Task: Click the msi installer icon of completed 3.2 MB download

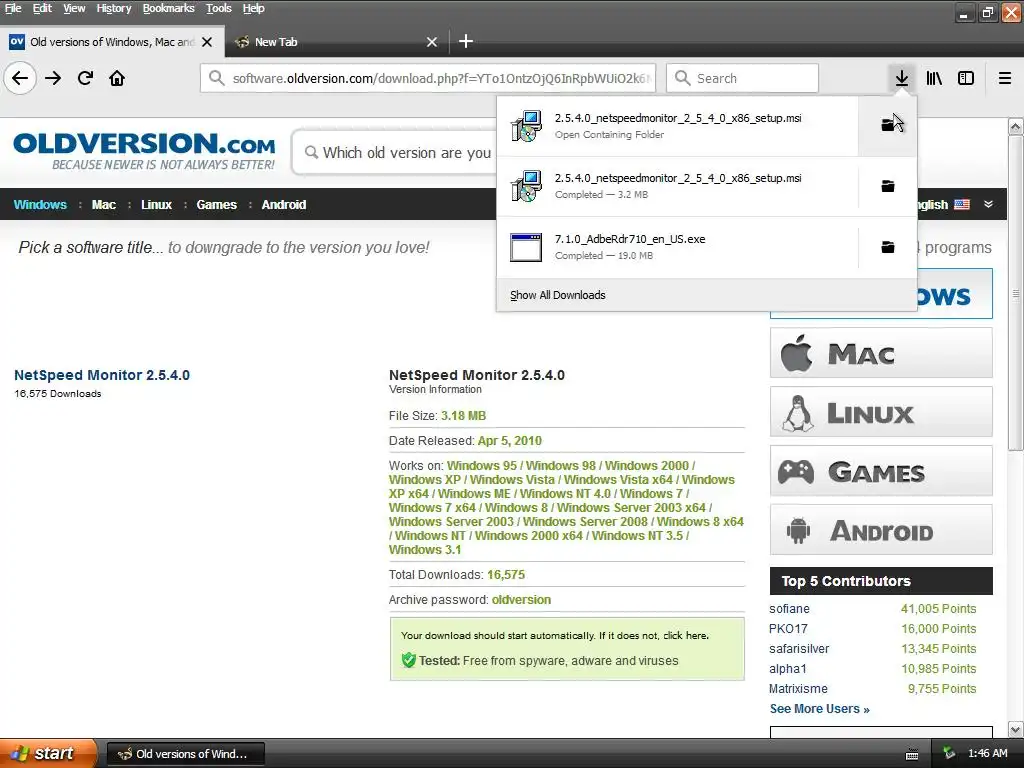Action: pyautogui.click(x=526, y=186)
